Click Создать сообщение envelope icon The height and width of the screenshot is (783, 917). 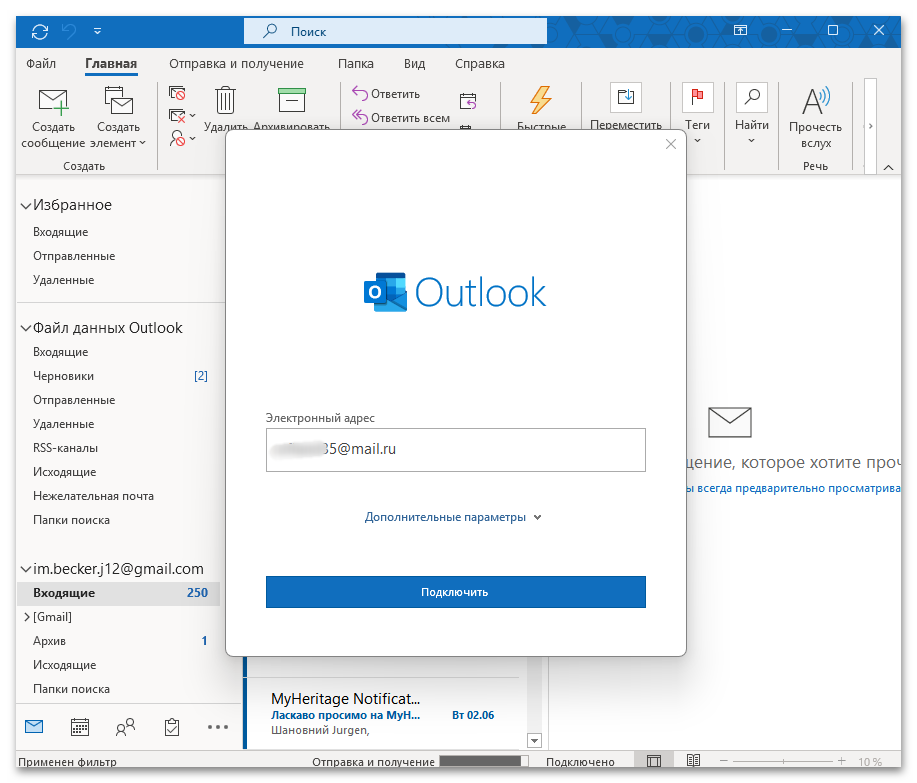(x=53, y=101)
